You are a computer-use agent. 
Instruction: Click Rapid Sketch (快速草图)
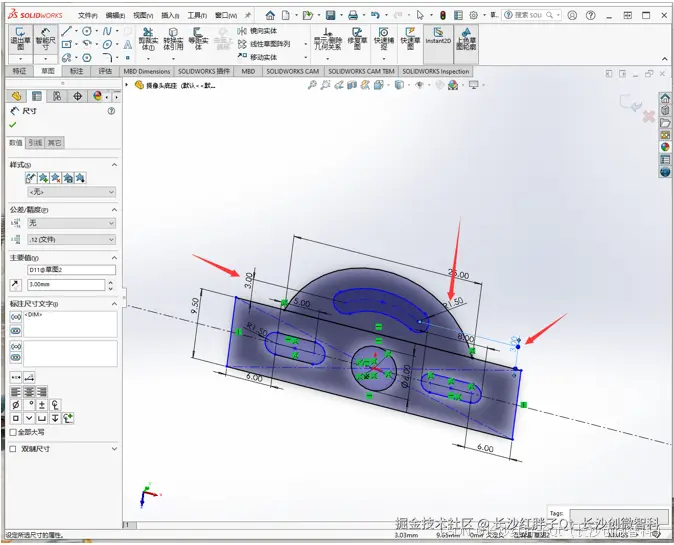[x=410, y=39]
